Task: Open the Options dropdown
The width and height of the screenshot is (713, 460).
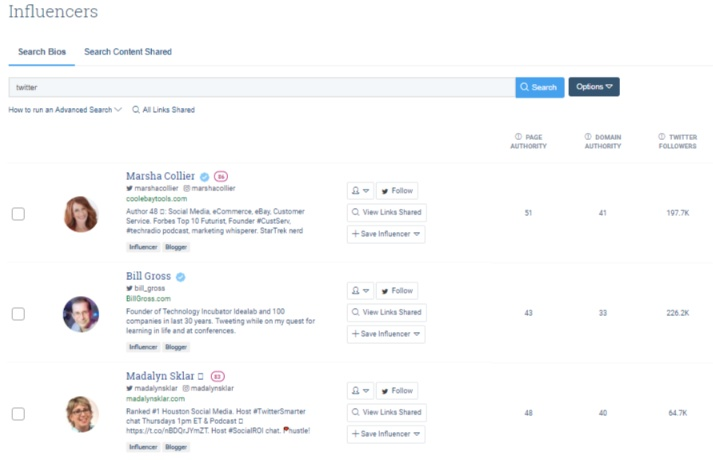Action: (x=594, y=87)
